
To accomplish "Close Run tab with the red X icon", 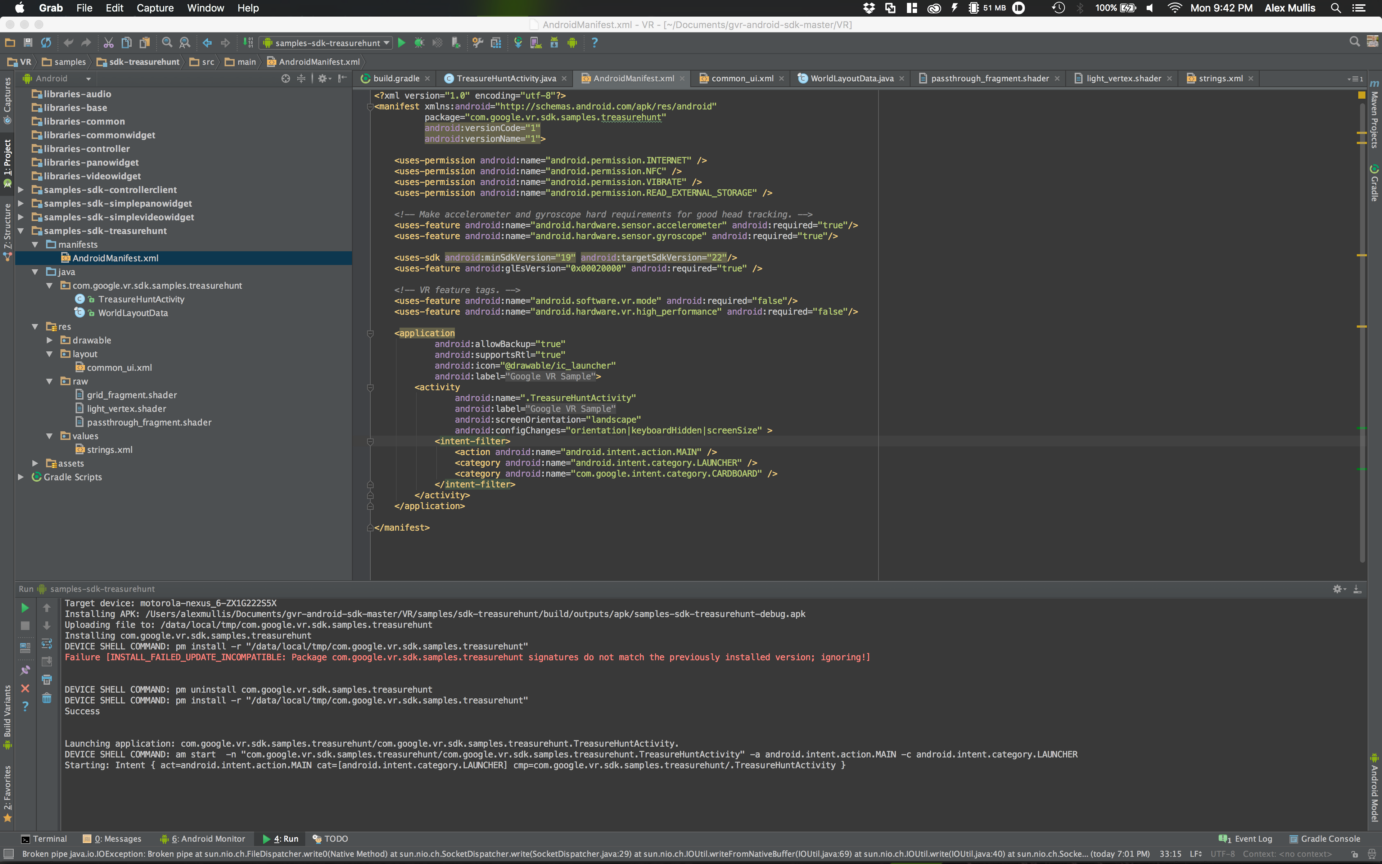I will [25, 688].
